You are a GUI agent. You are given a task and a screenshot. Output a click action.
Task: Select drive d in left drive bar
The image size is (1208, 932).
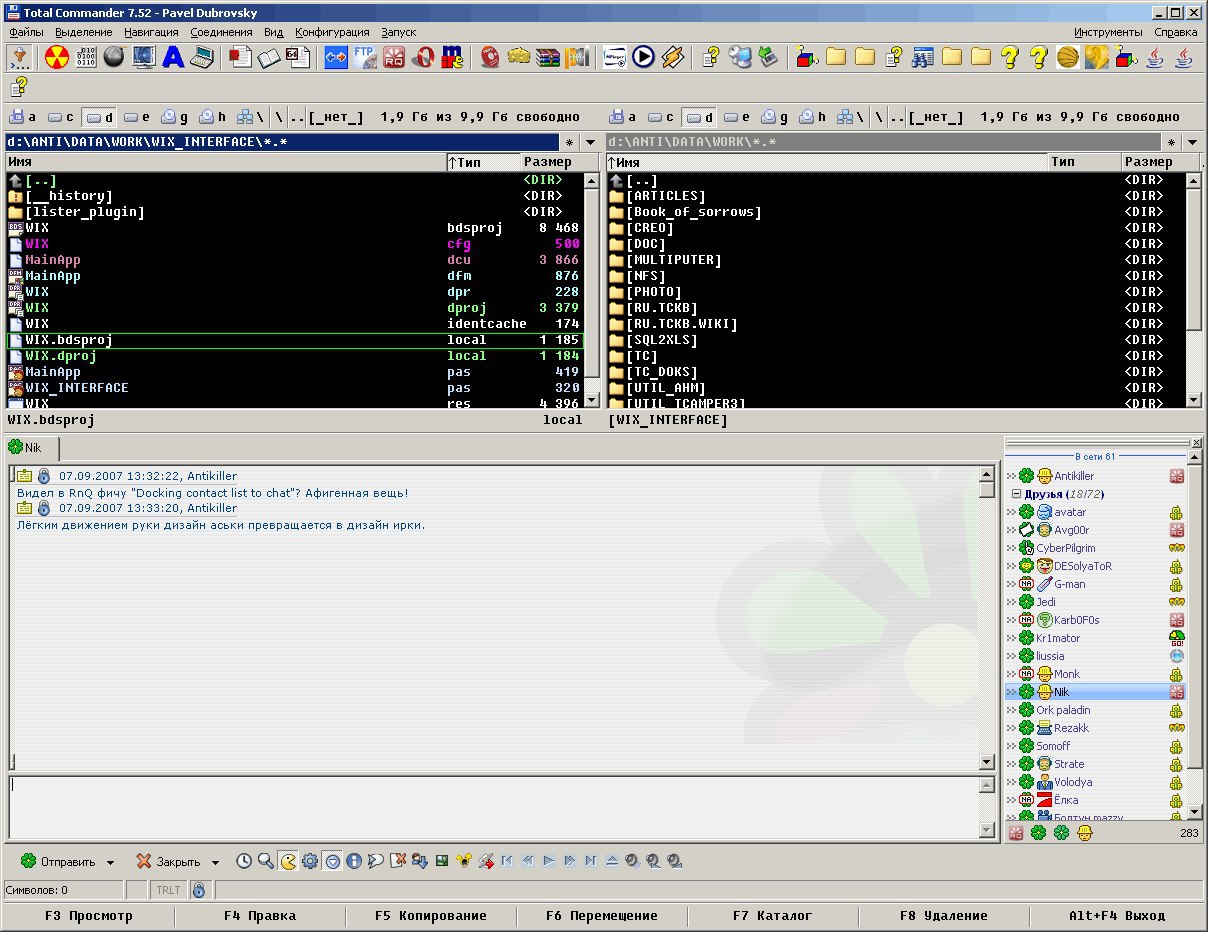click(100, 117)
